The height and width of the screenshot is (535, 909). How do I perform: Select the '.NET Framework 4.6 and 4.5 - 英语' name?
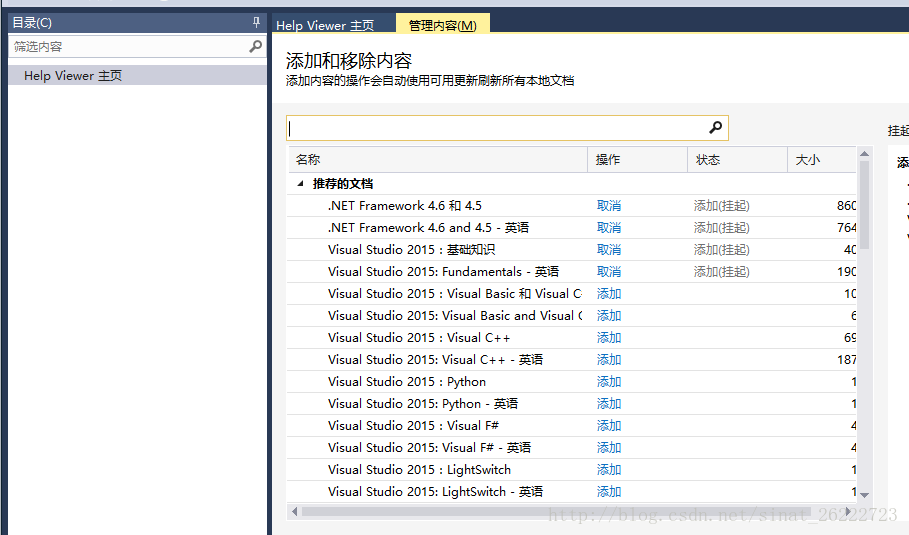pos(428,228)
